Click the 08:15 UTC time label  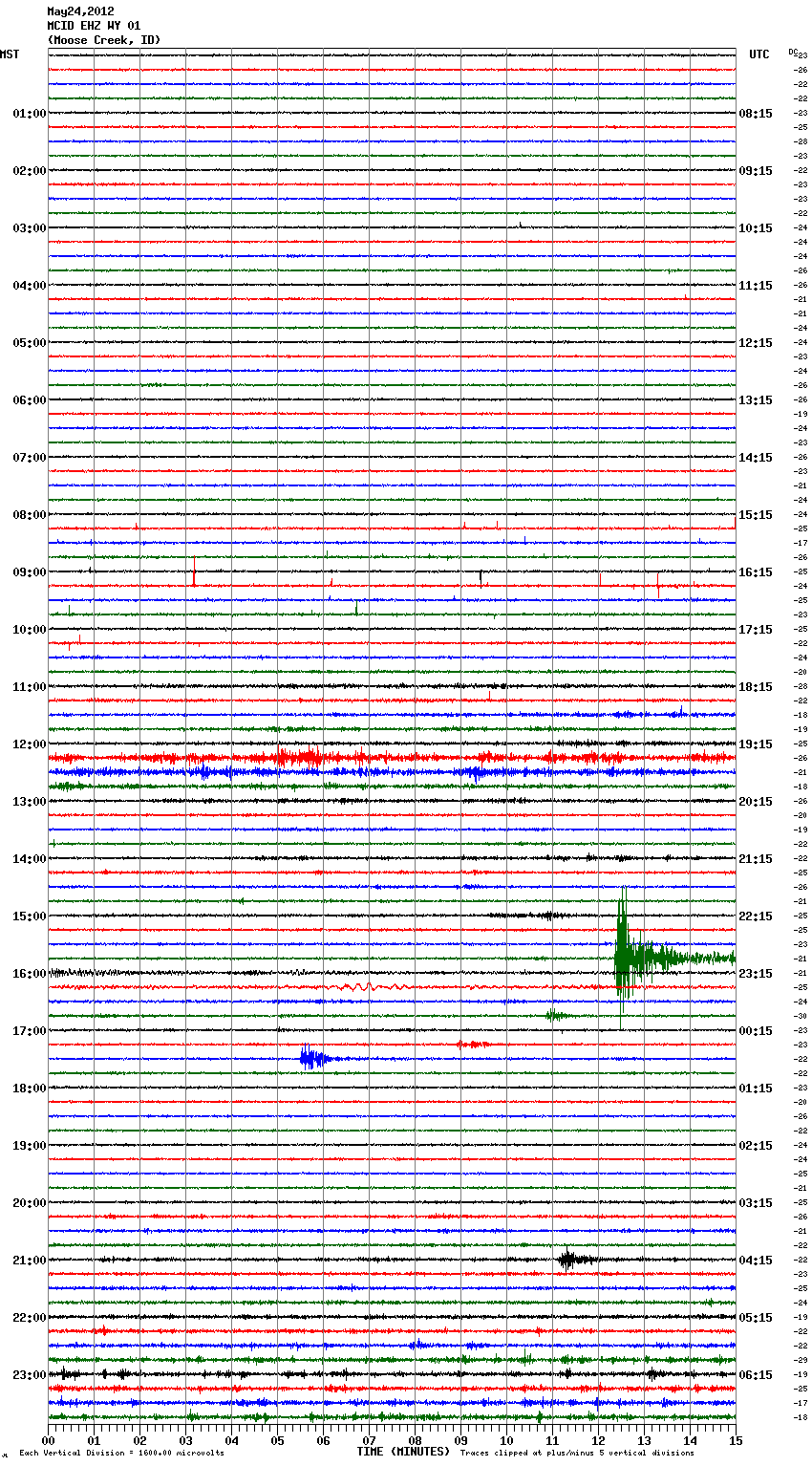tap(756, 114)
